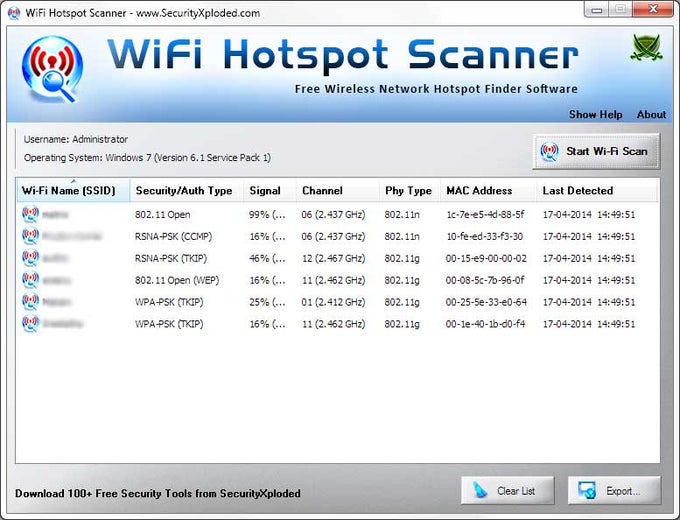Viewport: 680px width, 520px height.
Task: Click the hotspot icon in the RSNA-PSK (TKIP) row
Action: pyautogui.click(x=30, y=258)
